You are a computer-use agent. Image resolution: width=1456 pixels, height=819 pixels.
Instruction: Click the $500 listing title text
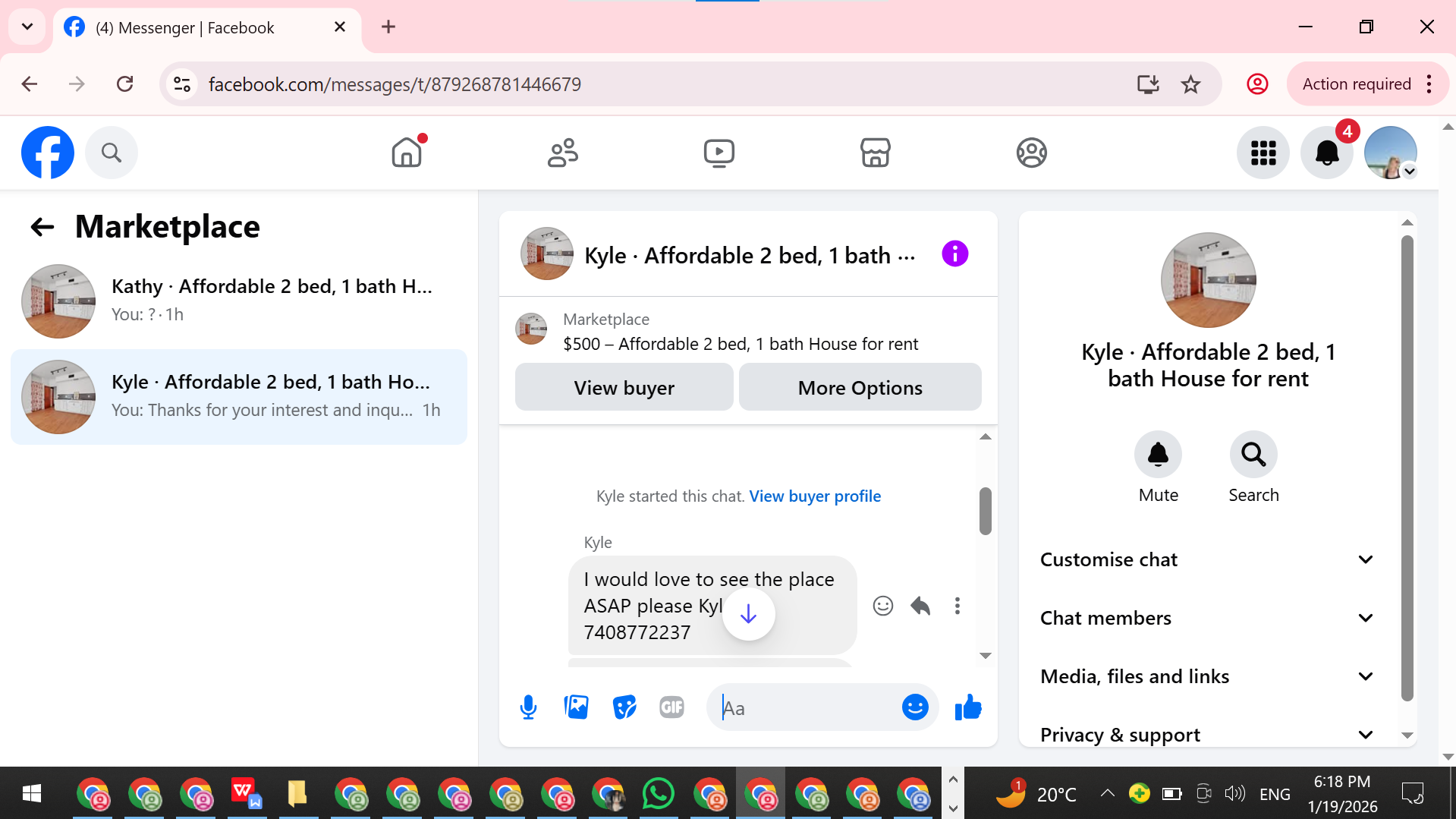(741, 344)
